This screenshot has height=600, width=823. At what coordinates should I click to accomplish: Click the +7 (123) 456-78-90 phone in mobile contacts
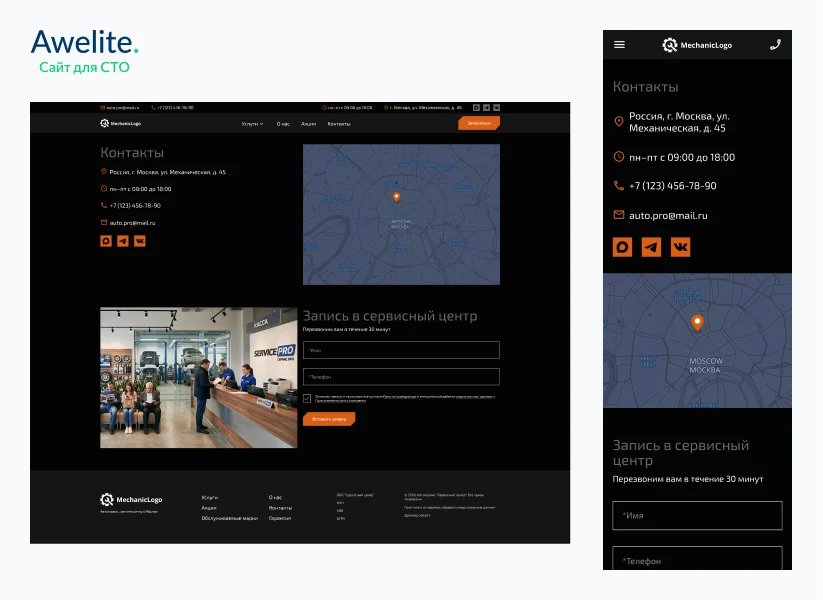672,186
